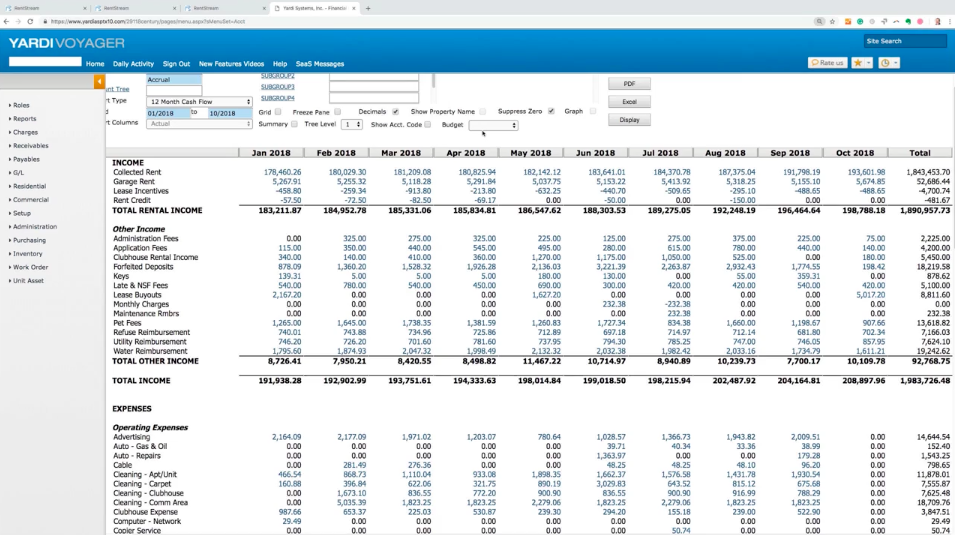
Task: Open the favorites star dropdown arrow
Action: [869, 63]
